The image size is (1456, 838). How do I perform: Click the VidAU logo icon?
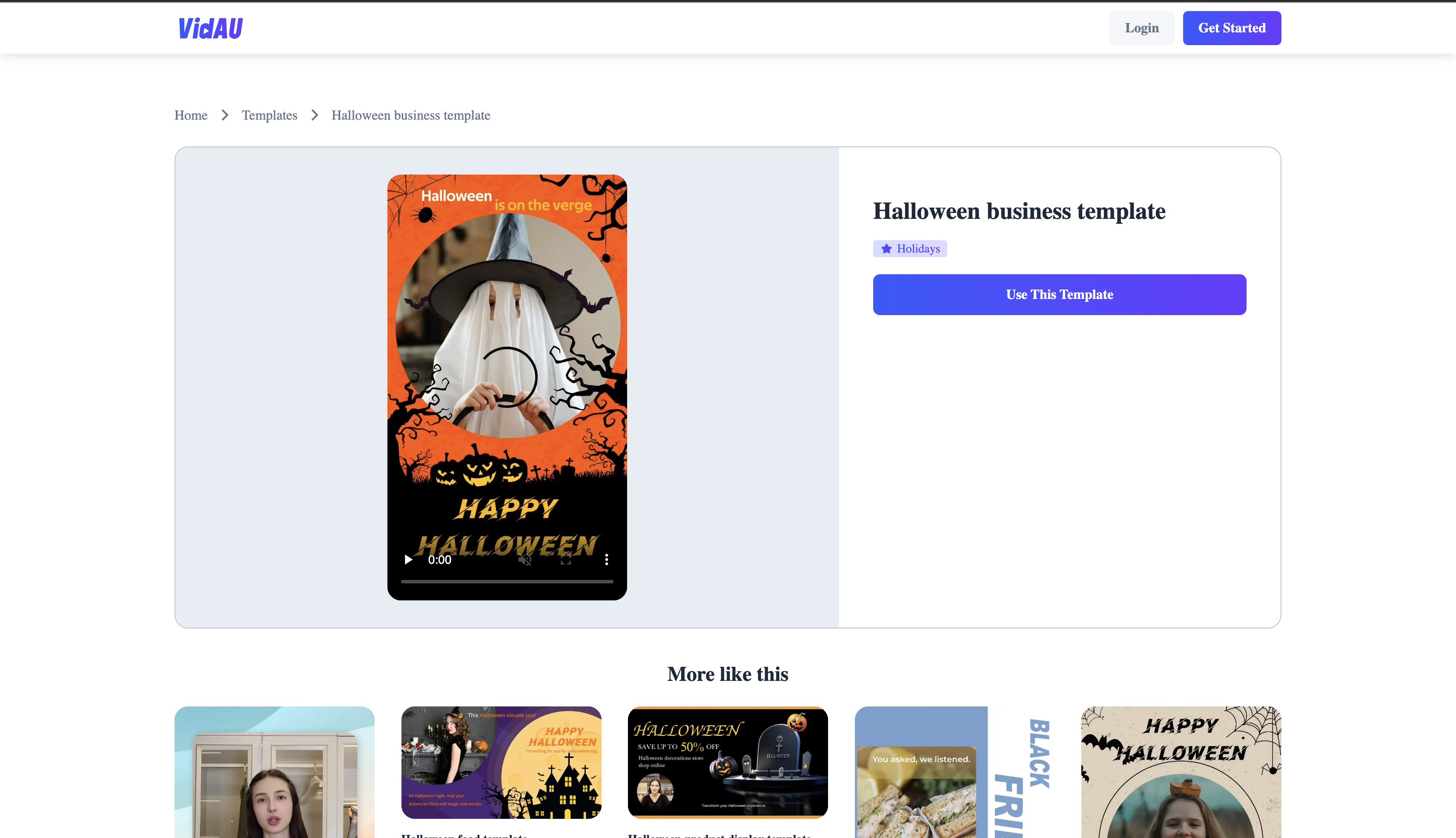pyautogui.click(x=210, y=27)
